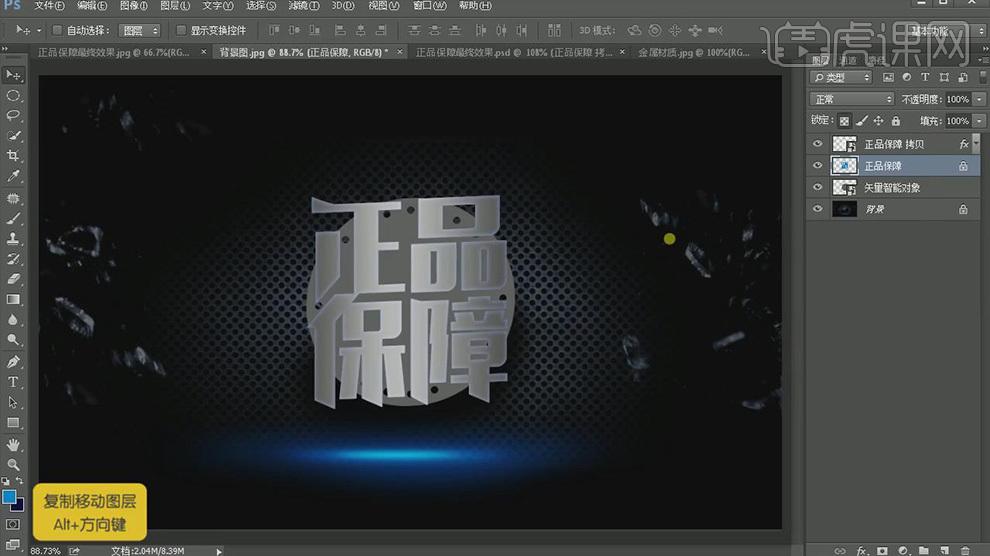Open the 滤镜 menu
This screenshot has width=990, height=556.
coord(304,6)
